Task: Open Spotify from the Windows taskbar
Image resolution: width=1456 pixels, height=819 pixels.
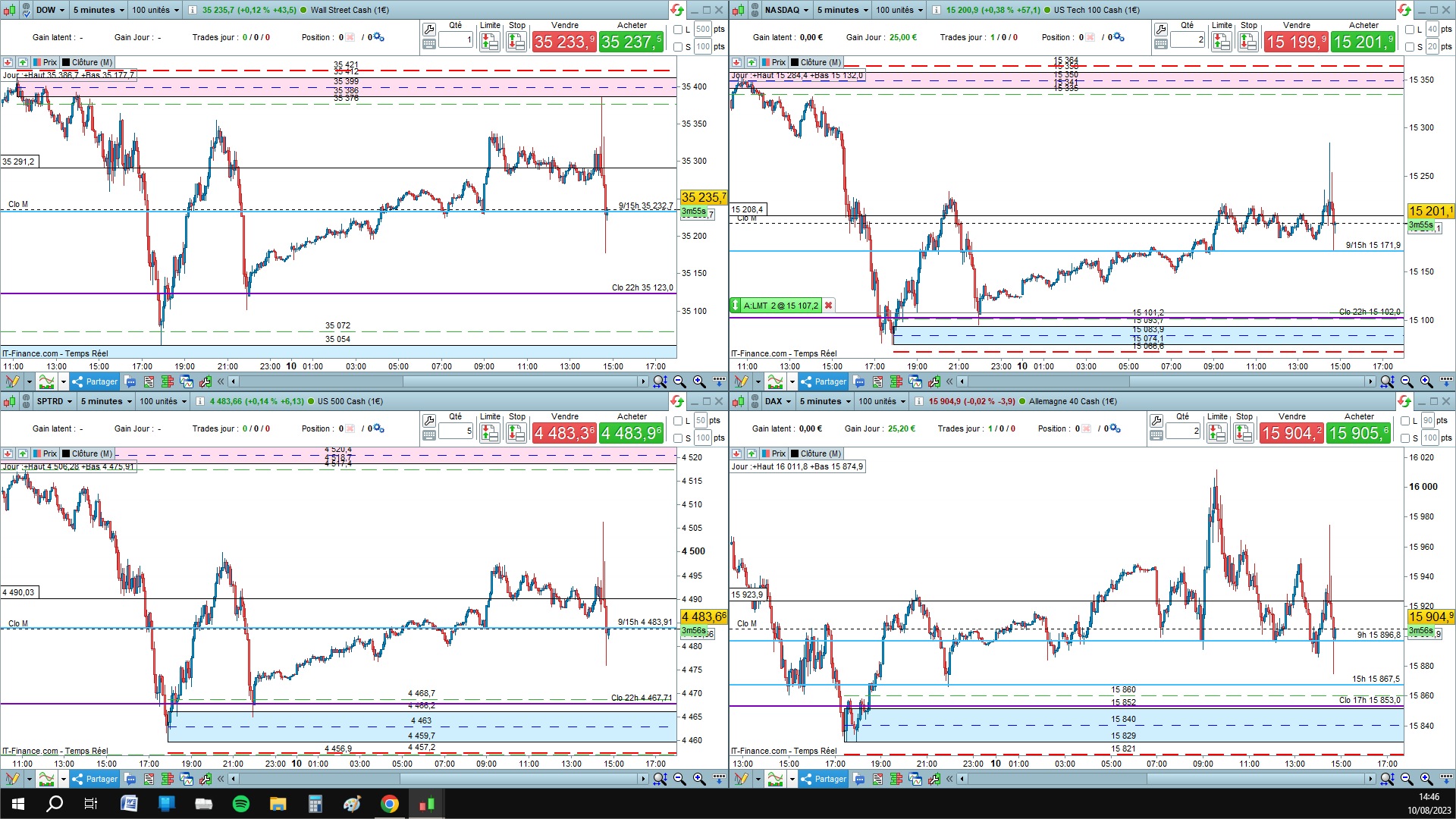Action: point(241,804)
